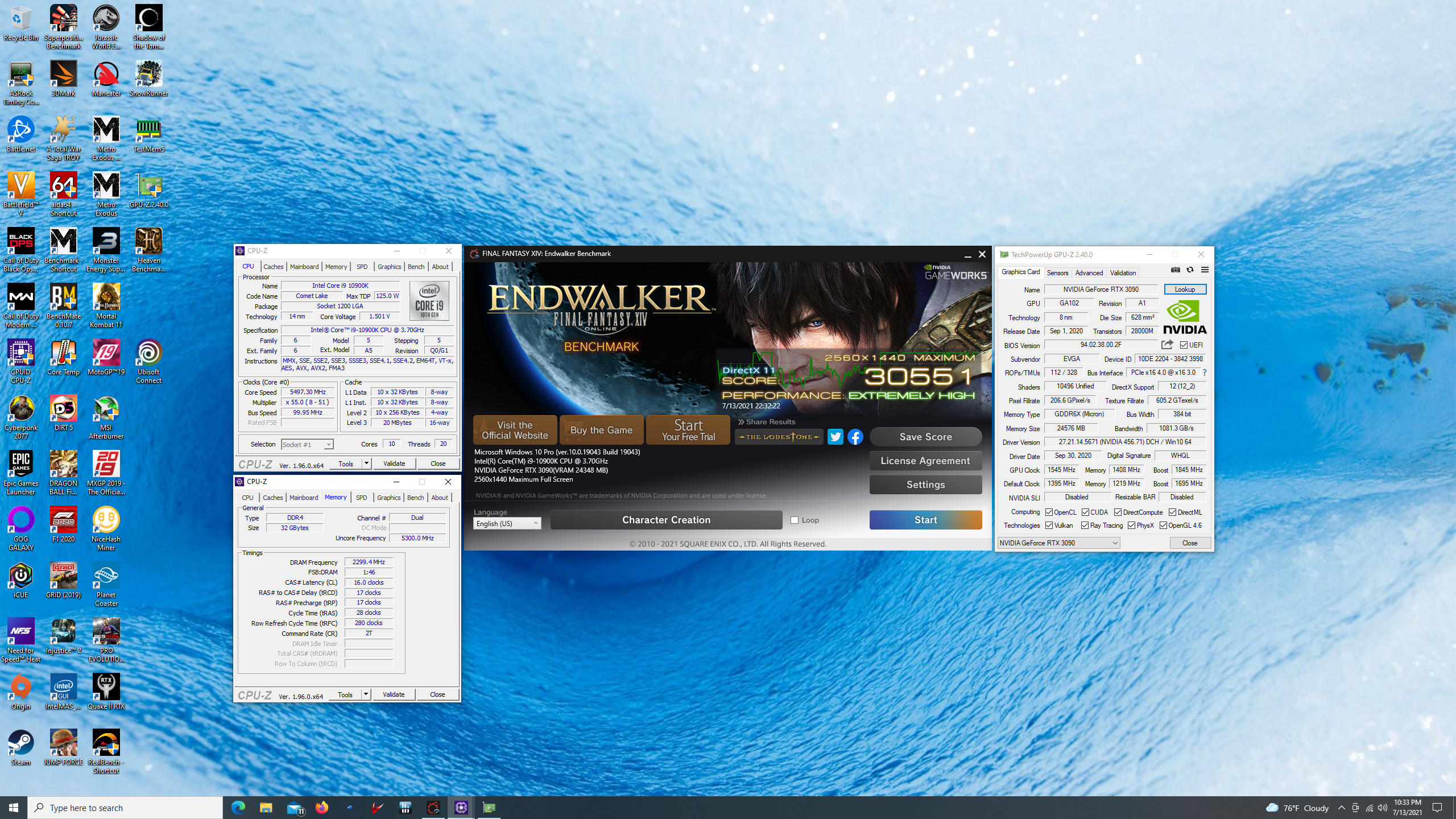The height and width of the screenshot is (819, 1456).
Task: Toggle Vulkan checkbox in GPU-Z
Action: [1049, 526]
